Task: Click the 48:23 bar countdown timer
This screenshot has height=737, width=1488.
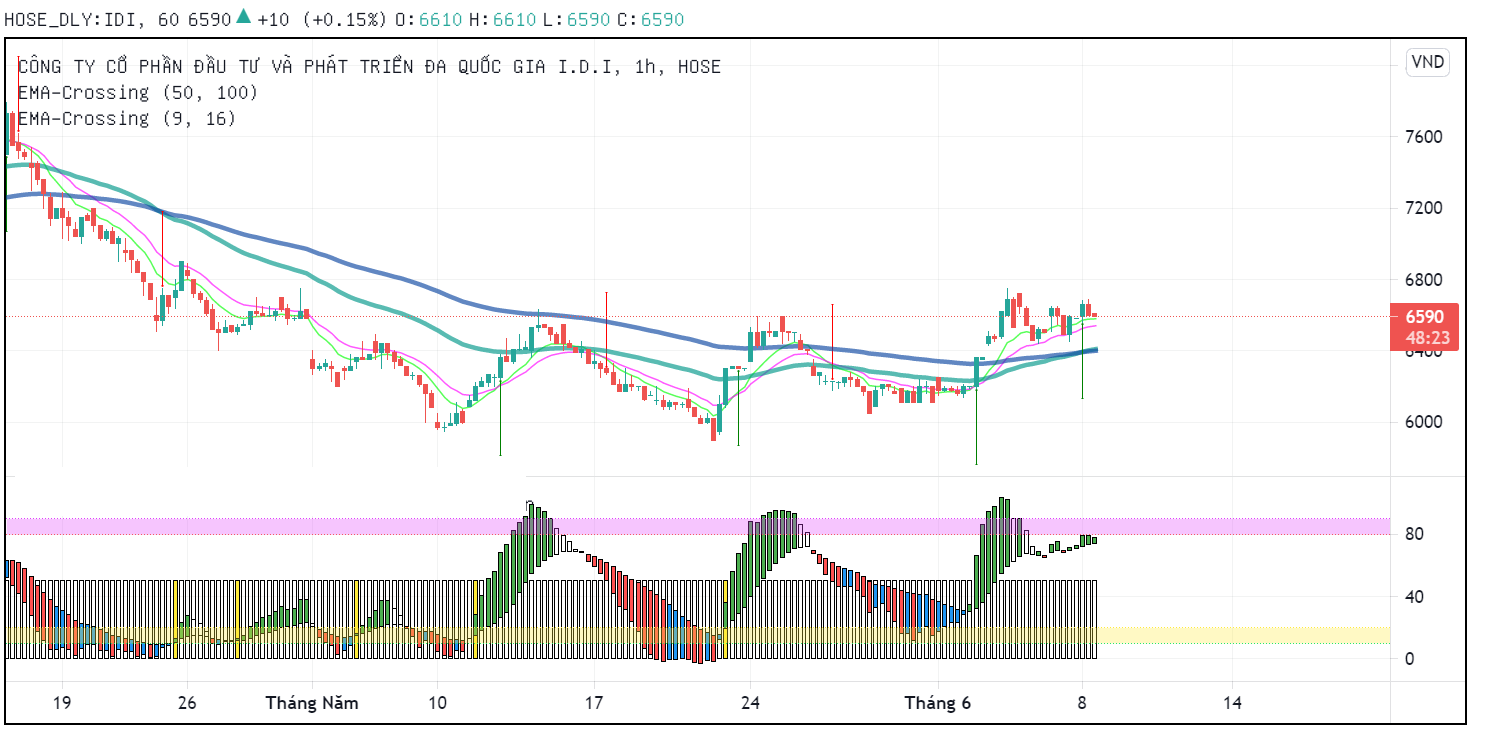Action: click(x=1424, y=338)
